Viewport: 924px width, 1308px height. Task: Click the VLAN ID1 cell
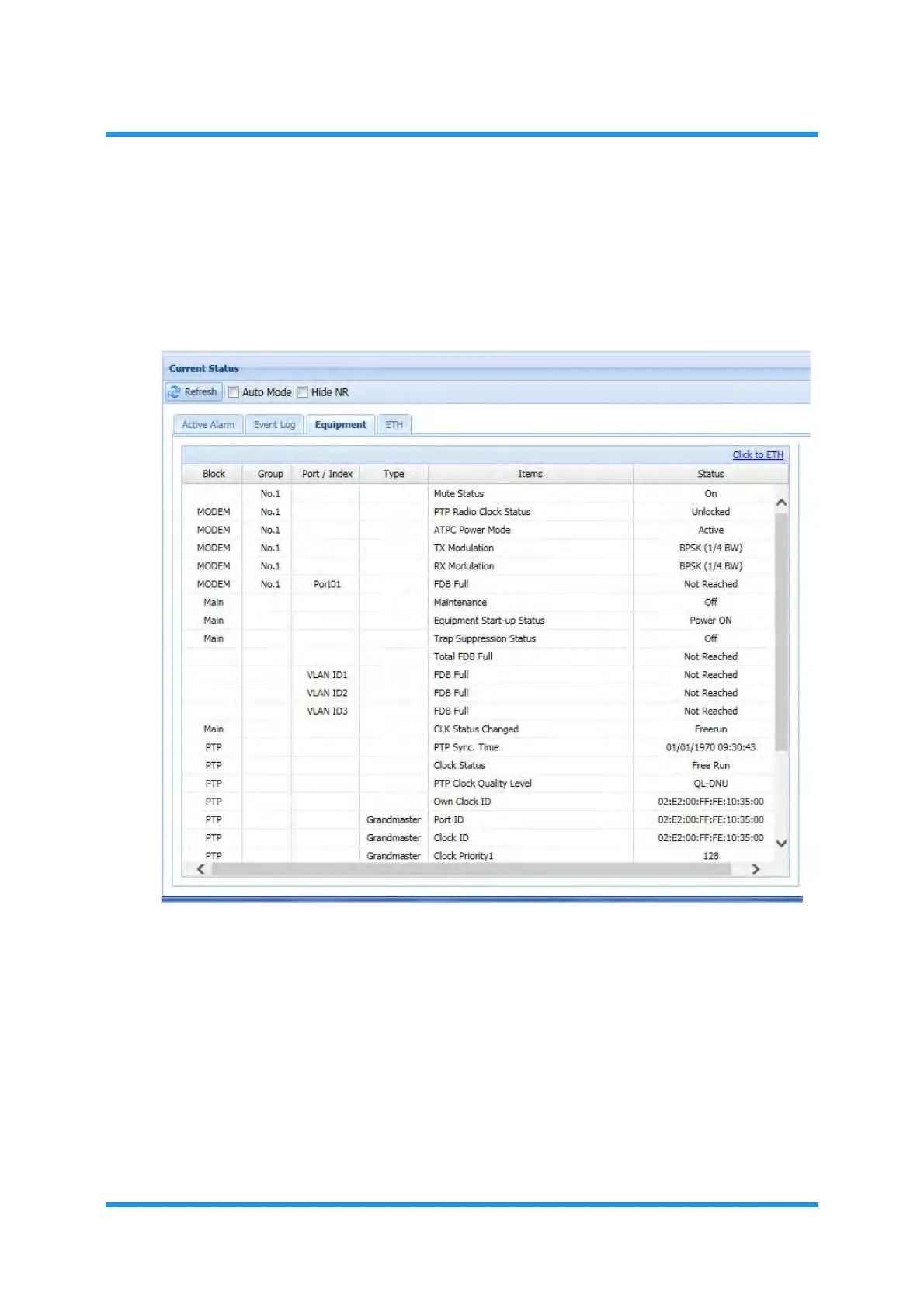(327, 675)
